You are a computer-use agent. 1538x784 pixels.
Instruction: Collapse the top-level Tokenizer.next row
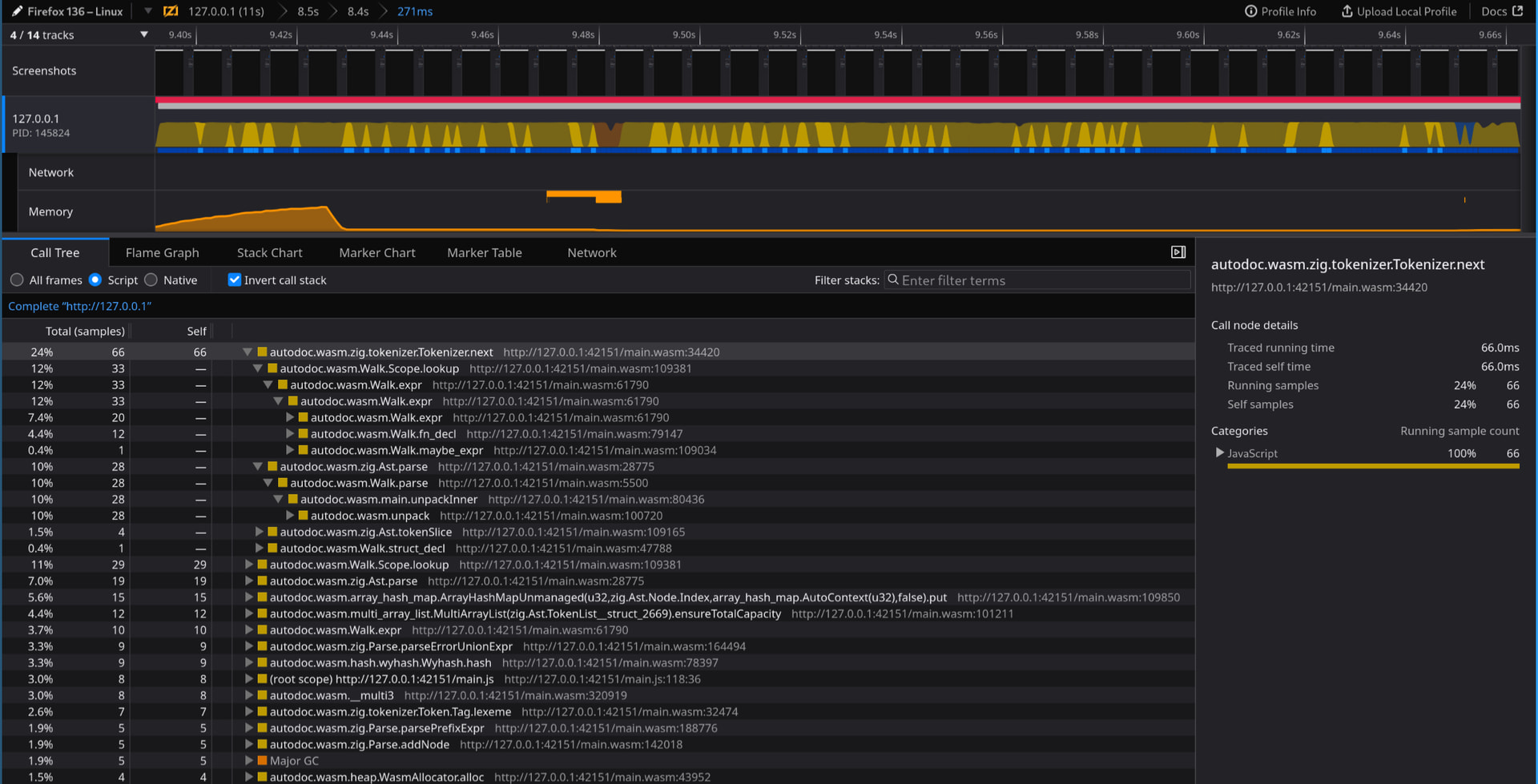(x=248, y=352)
